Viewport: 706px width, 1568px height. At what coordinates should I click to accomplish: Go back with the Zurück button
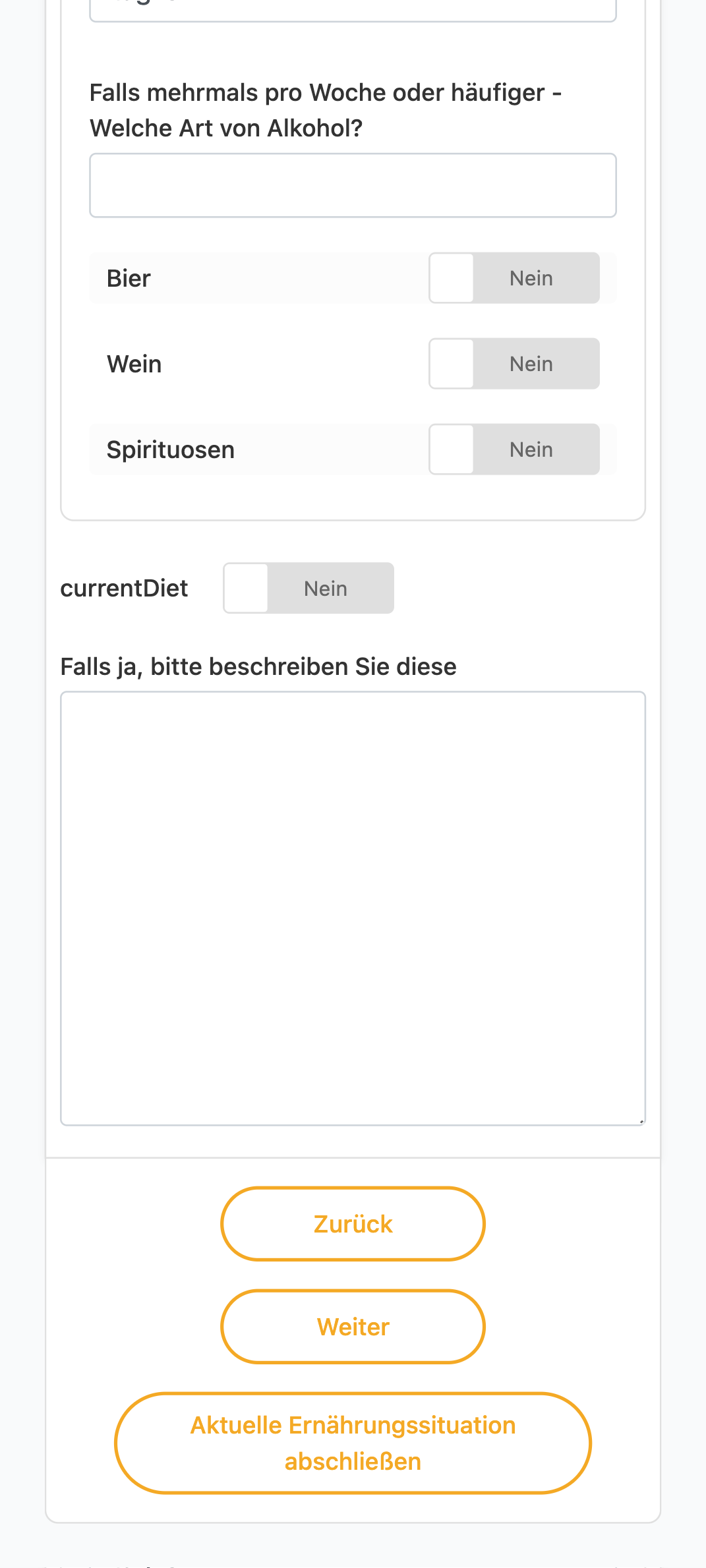[353, 1224]
